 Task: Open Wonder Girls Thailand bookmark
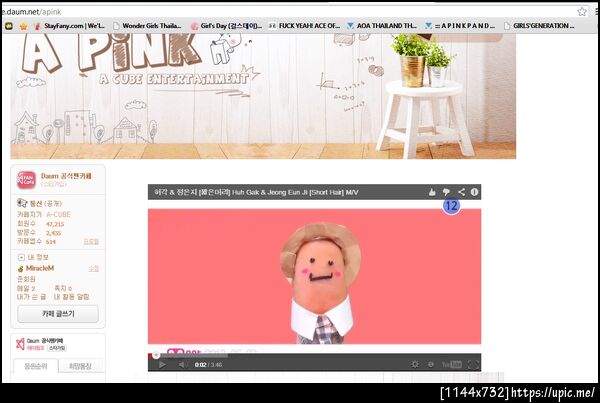point(147,26)
